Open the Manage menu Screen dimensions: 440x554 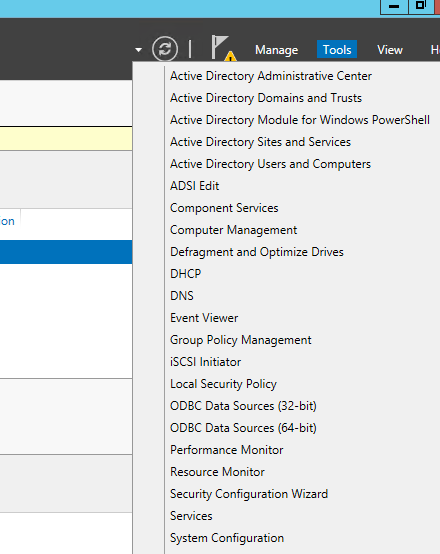tap(276, 50)
